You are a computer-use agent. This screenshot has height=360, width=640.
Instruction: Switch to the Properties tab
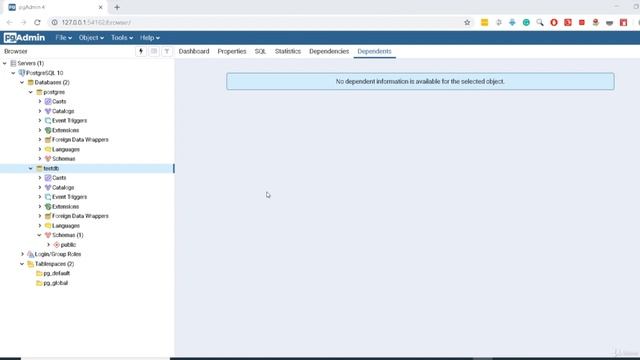[232, 51]
